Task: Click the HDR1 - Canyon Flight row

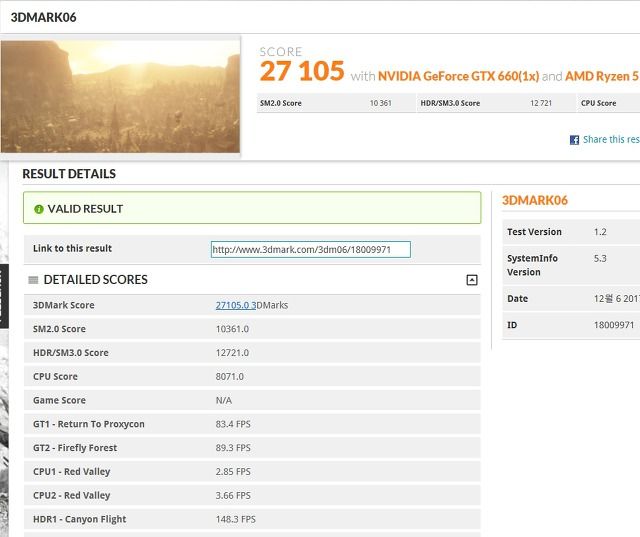Action: (252, 519)
